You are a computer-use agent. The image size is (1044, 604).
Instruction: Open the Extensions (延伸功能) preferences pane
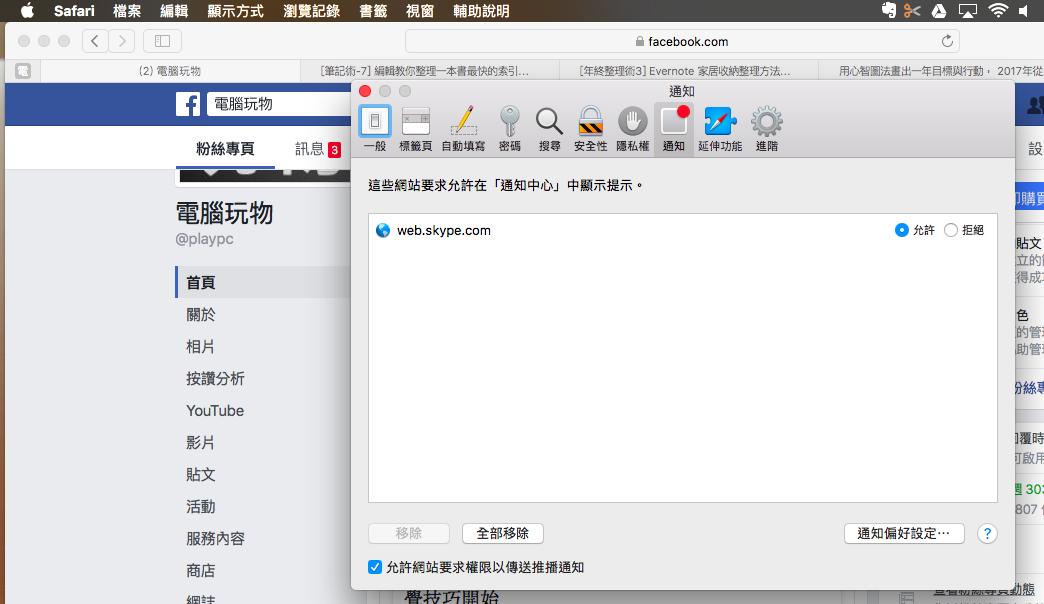click(x=720, y=129)
